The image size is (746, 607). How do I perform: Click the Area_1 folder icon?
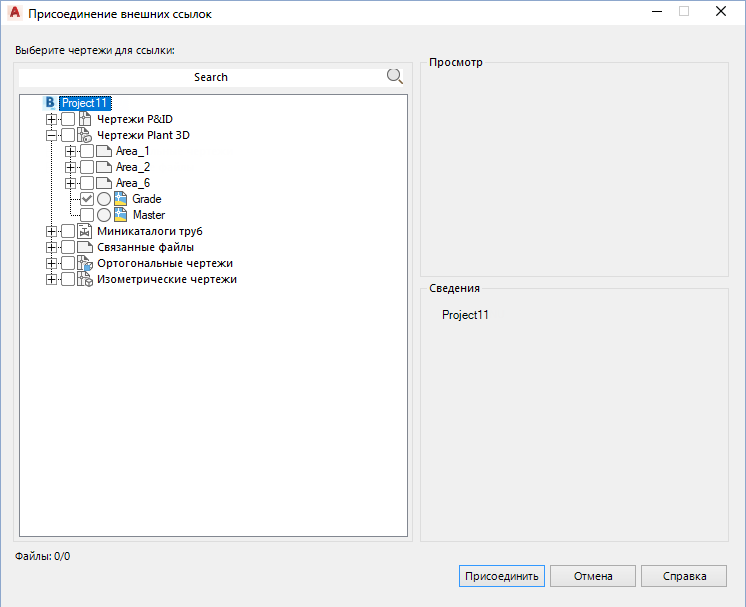(x=104, y=151)
